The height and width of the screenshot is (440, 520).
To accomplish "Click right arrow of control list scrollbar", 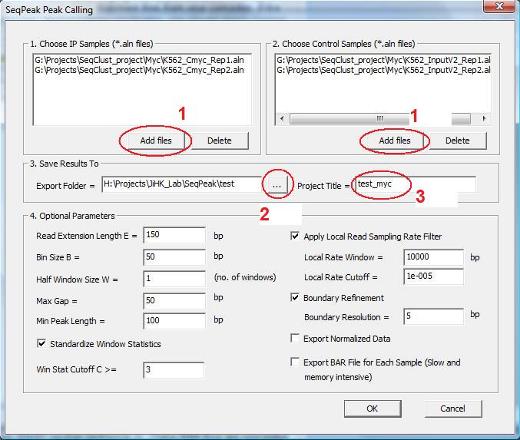I will tap(484, 118).
